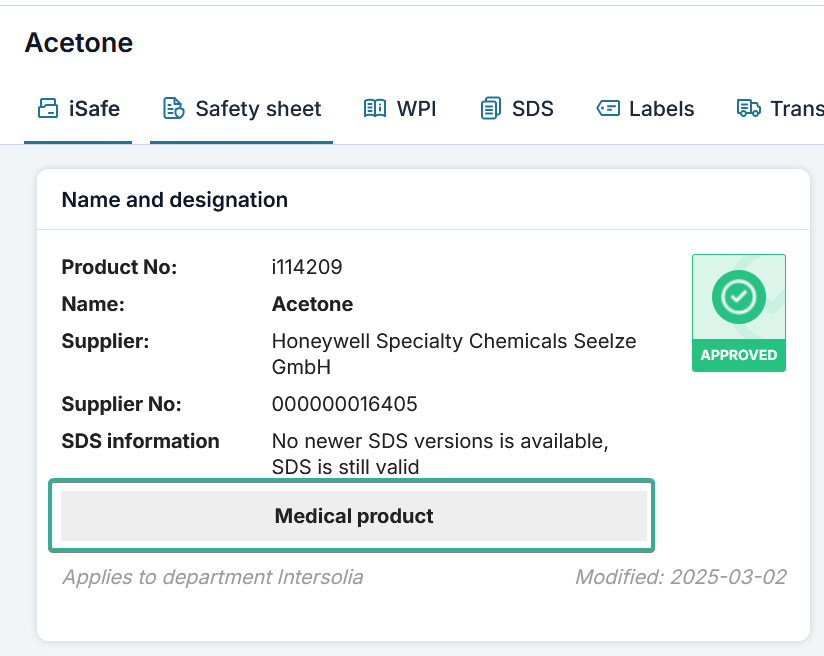Select the WPI tab
Image resolution: width=824 pixels, height=656 pixels.
416,109
